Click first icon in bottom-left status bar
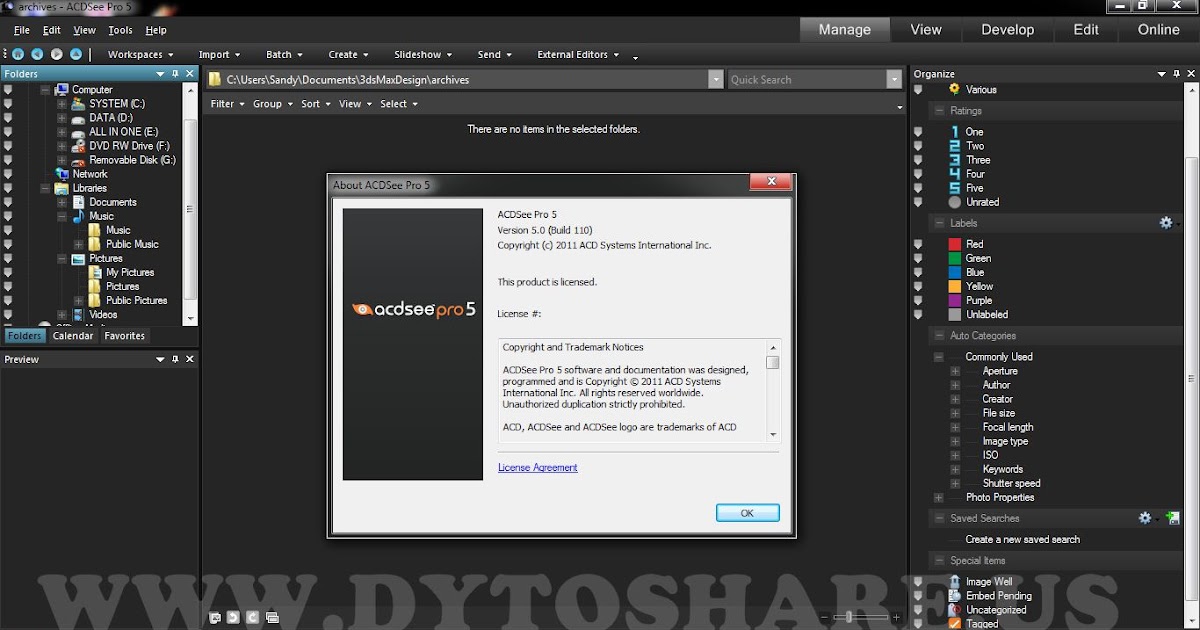Viewport: 1200px width, 630px height. pos(214,617)
